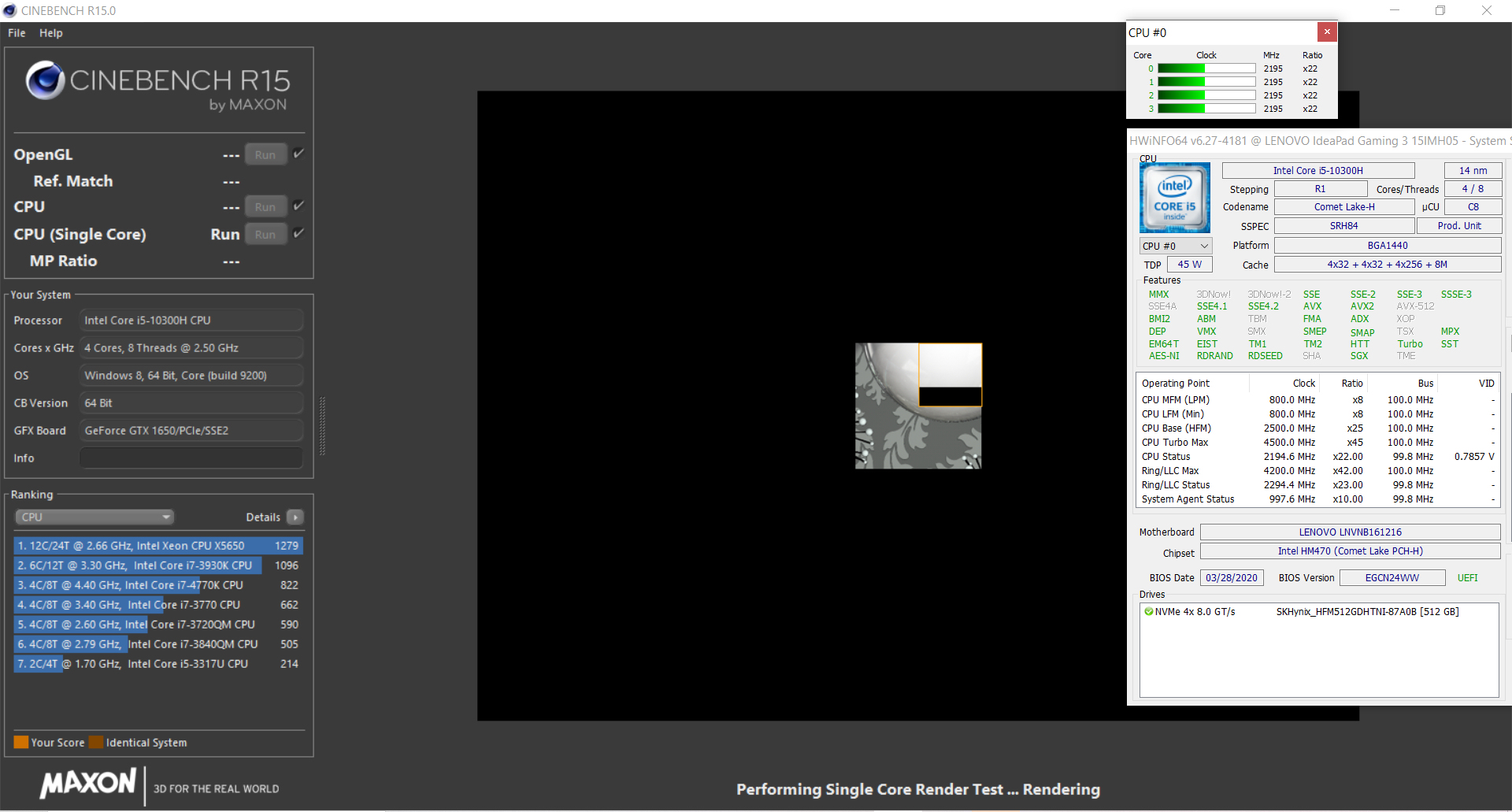The height and width of the screenshot is (812, 1512).
Task: Click the ranking Details arrow button
Action: [295, 517]
